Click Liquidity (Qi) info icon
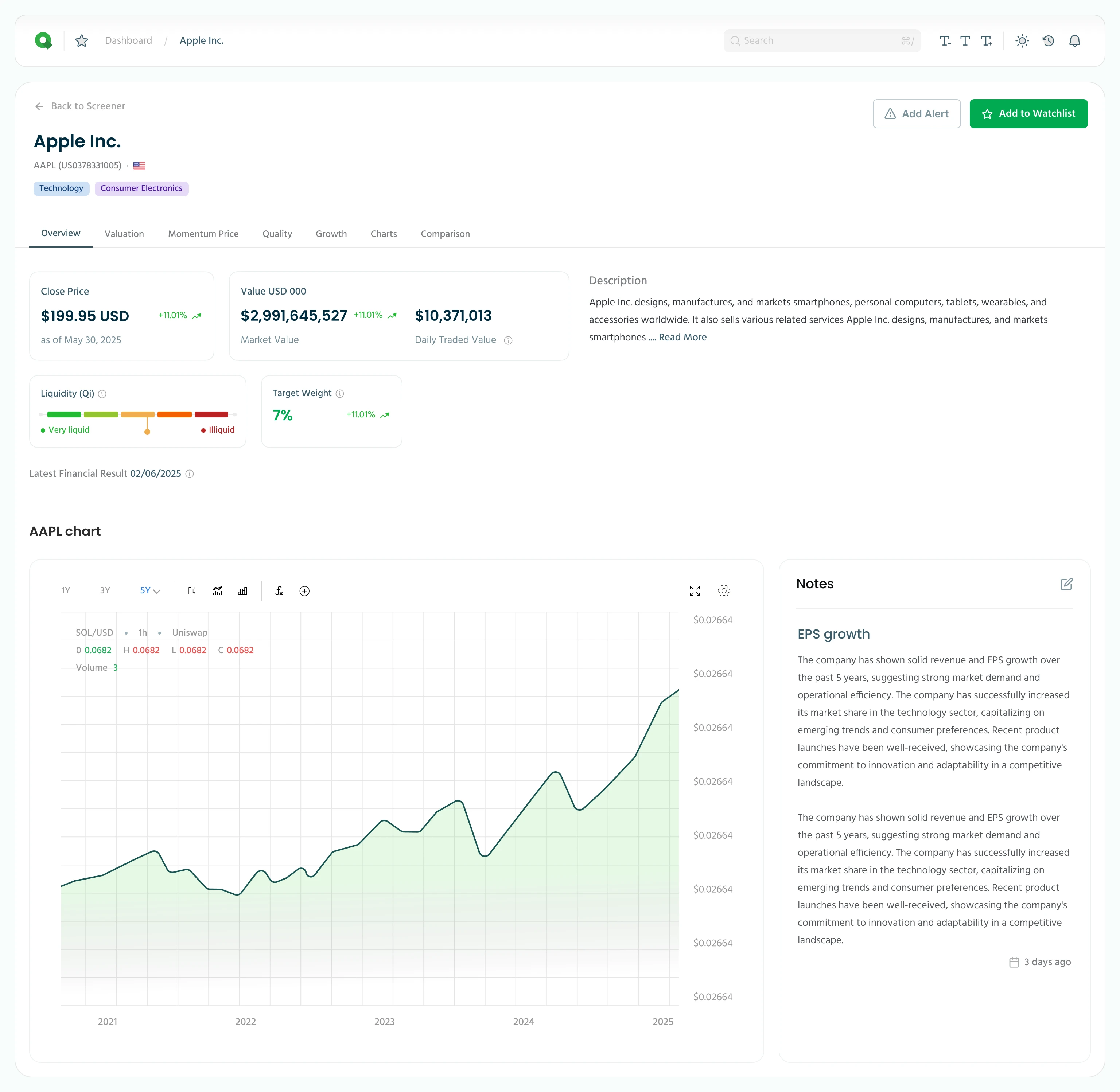This screenshot has width=1120, height=1092. tap(102, 394)
